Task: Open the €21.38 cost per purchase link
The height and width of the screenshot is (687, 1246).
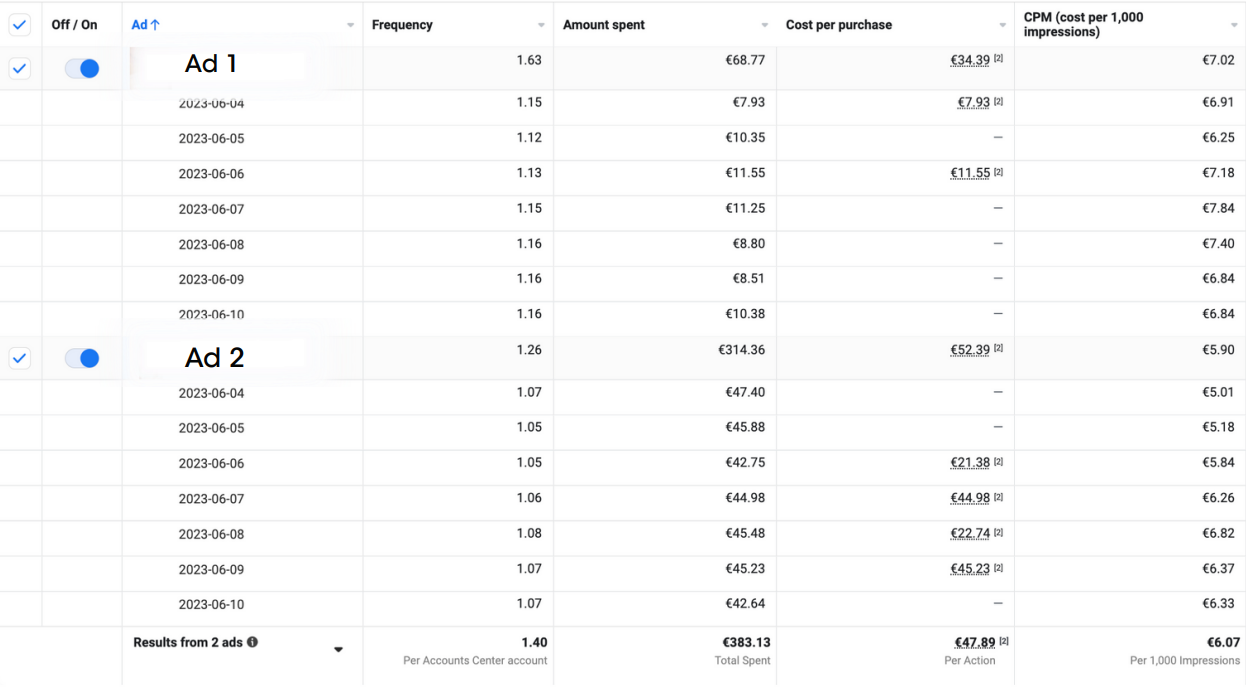Action: click(970, 462)
